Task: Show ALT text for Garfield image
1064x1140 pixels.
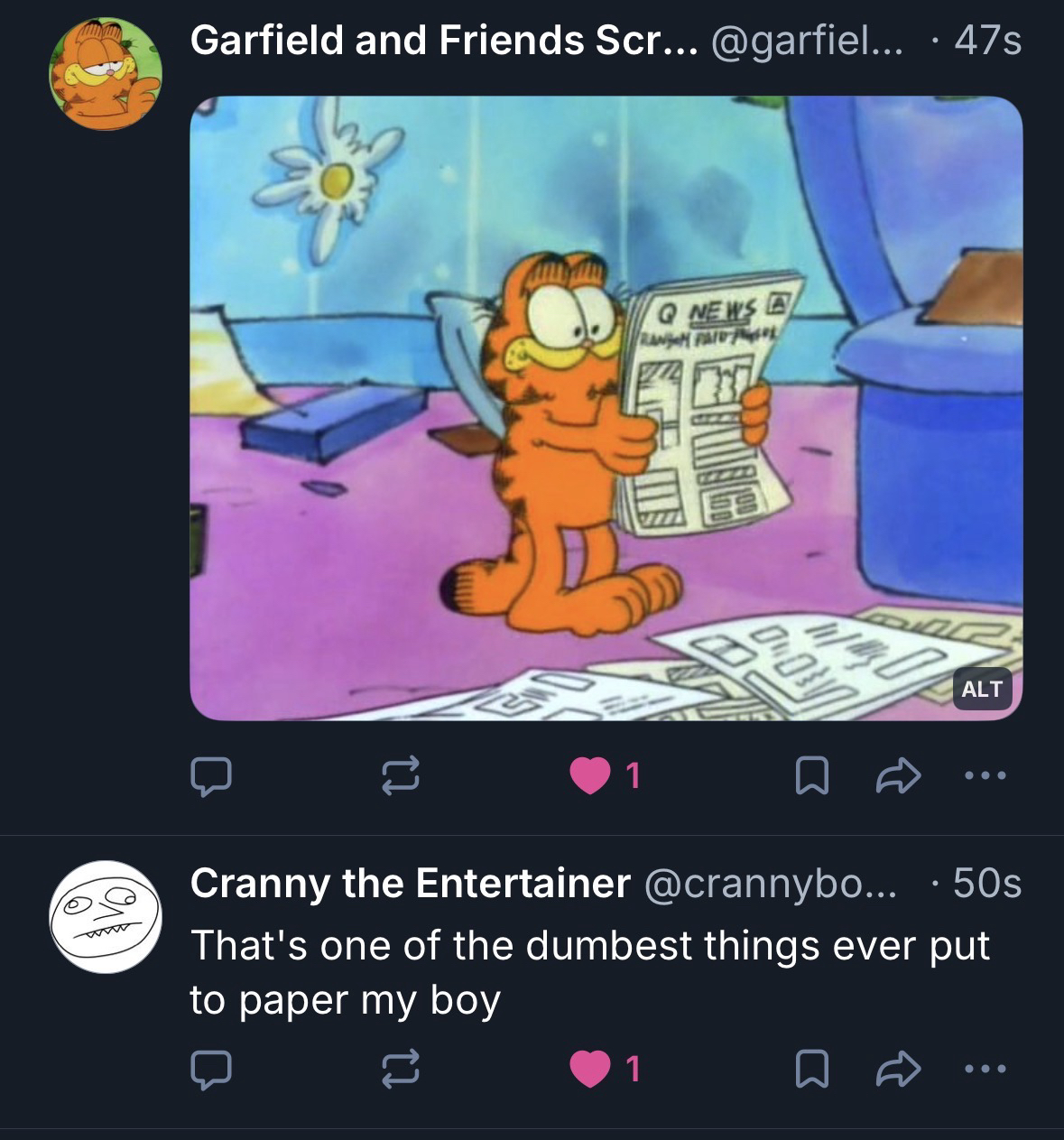Action: pos(982,689)
